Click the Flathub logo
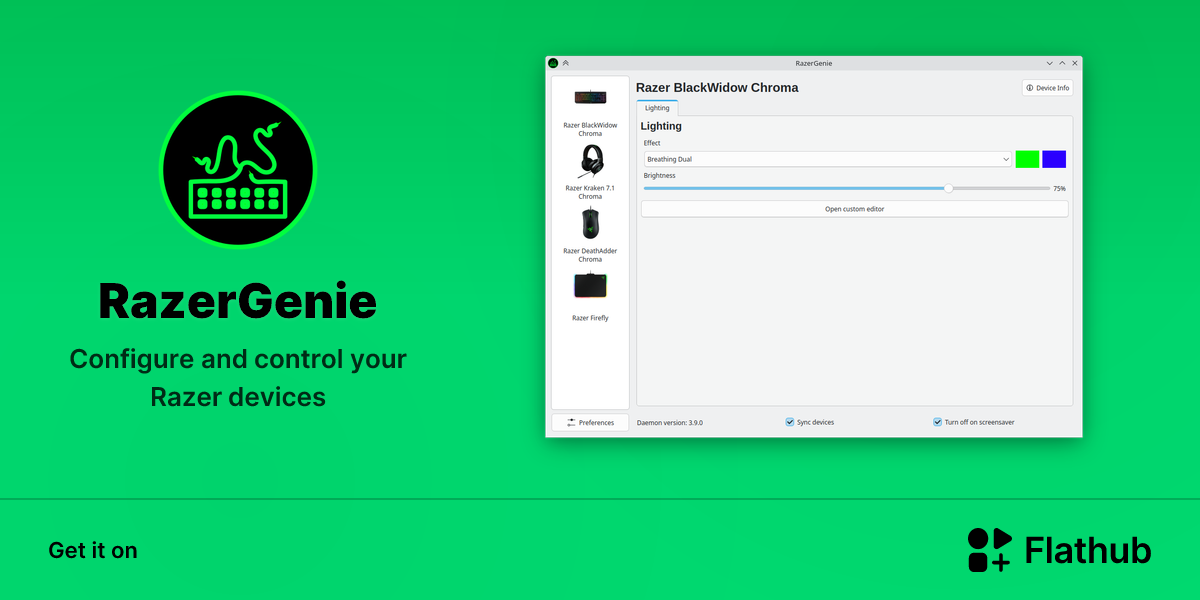 1059,550
